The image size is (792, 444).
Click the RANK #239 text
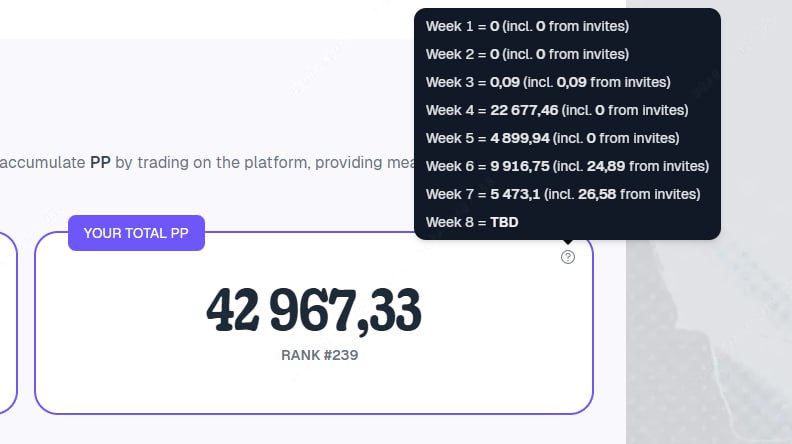pos(319,355)
